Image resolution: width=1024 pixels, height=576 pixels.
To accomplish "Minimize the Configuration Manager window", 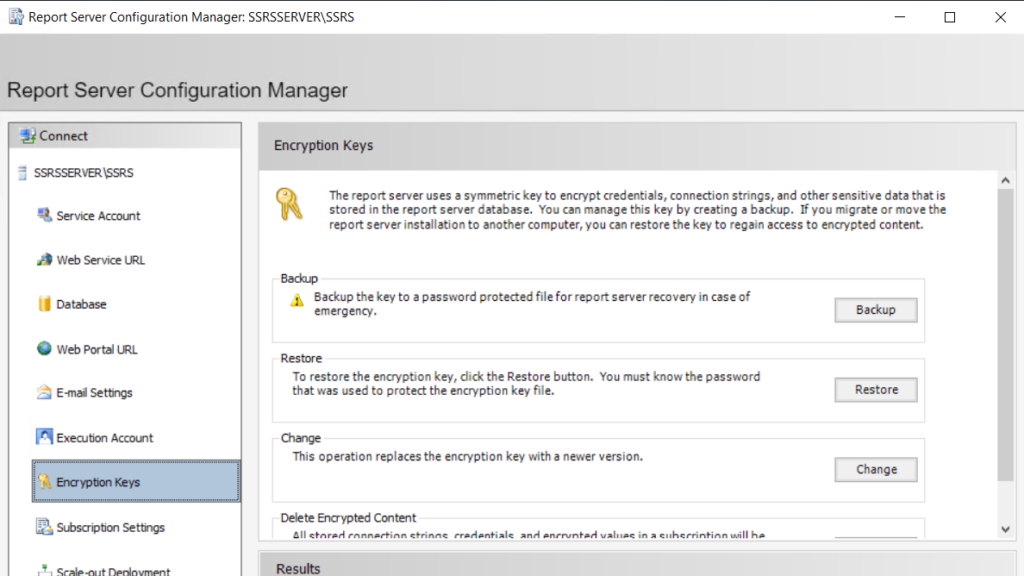I will click(x=900, y=17).
